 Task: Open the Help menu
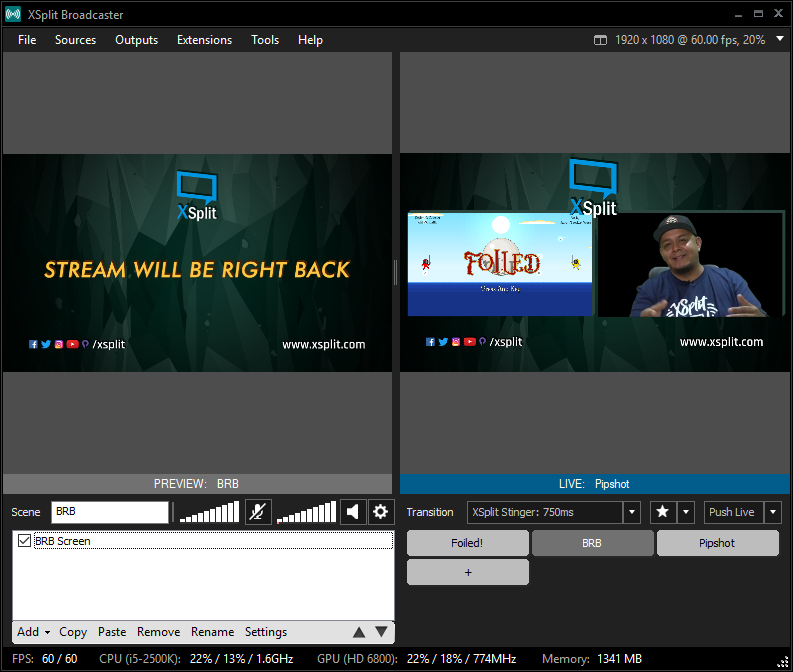click(310, 40)
